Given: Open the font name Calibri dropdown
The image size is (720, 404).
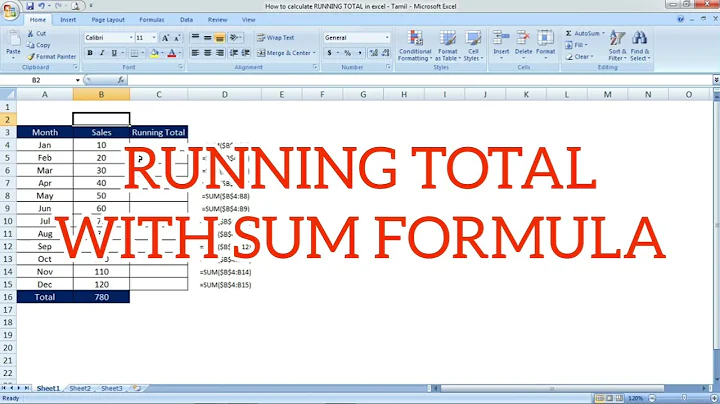Looking at the screenshot, I should [131, 38].
